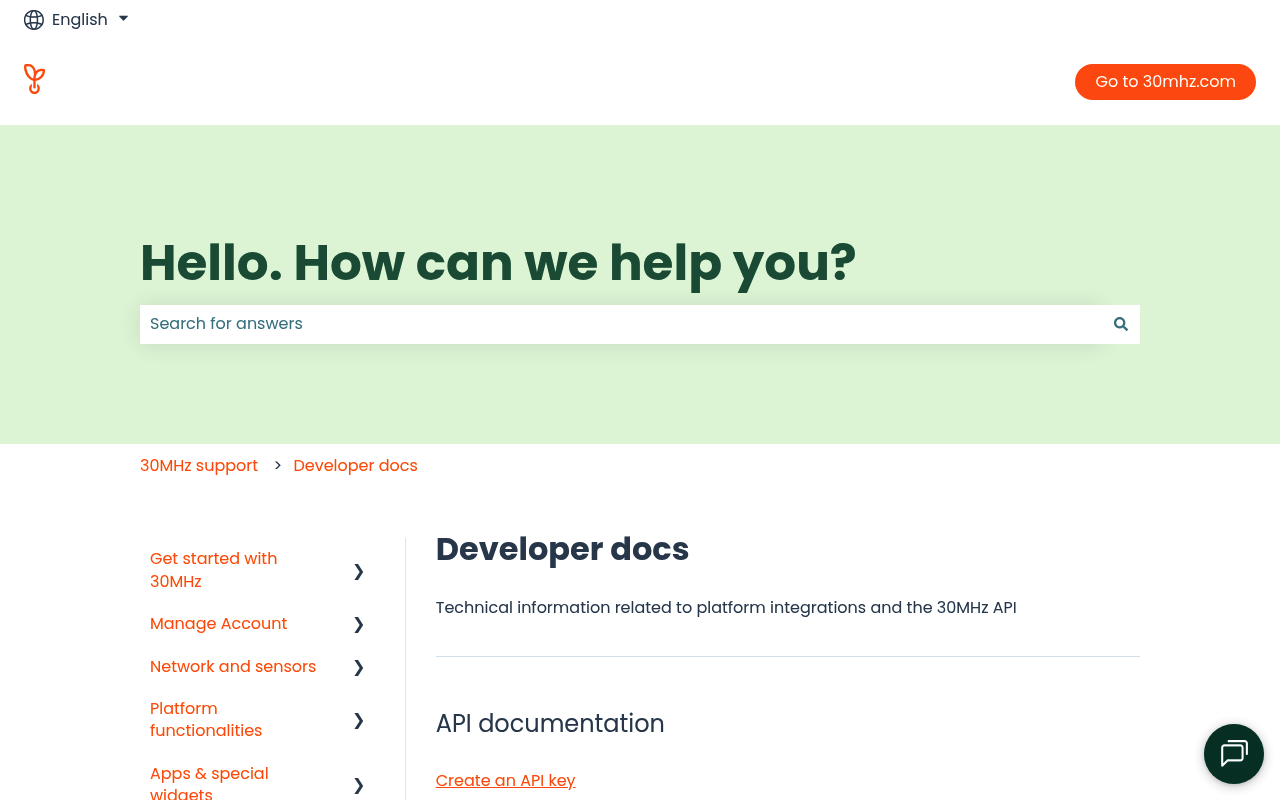Expand the Platform functionalities section
1280x800 pixels.
(x=359, y=720)
